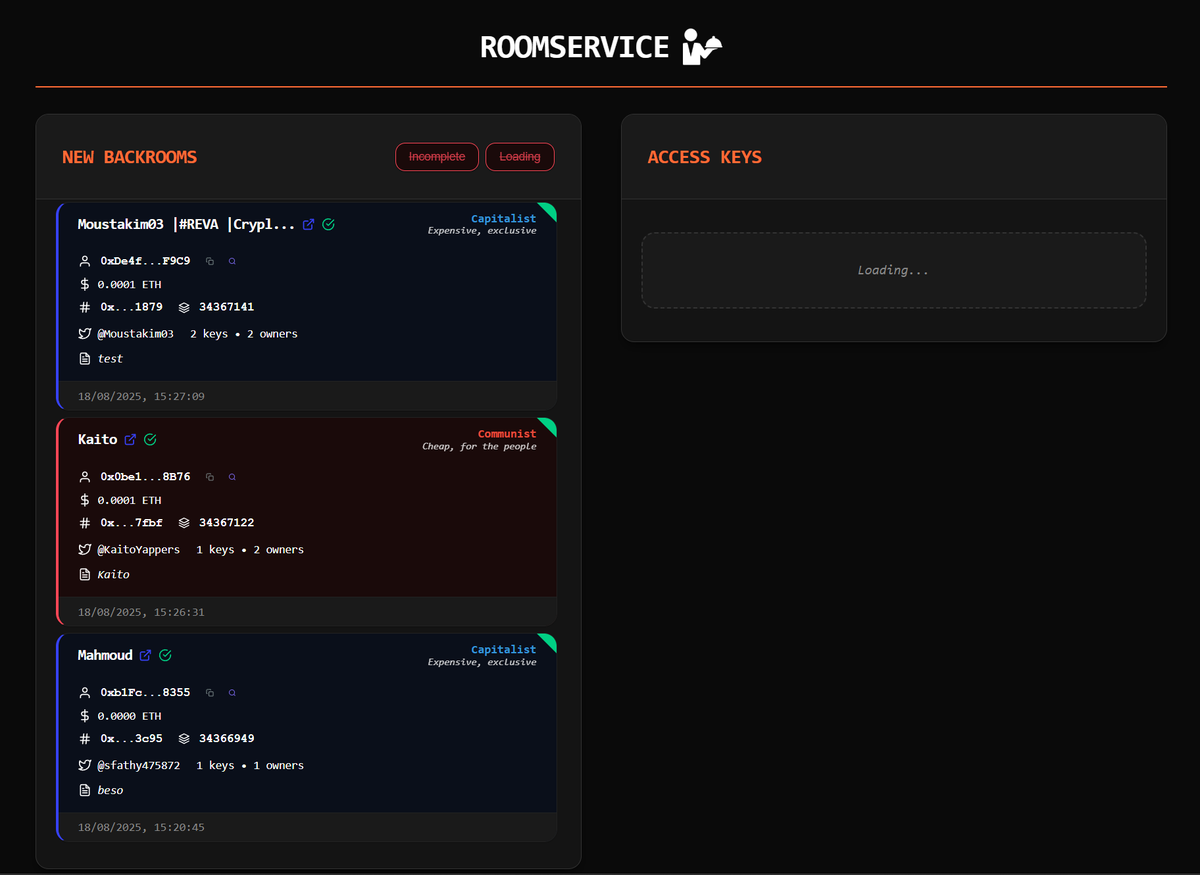Click user icon beside 0xDe4f...F9C9
The width and height of the screenshot is (1200, 875).
coord(85,261)
